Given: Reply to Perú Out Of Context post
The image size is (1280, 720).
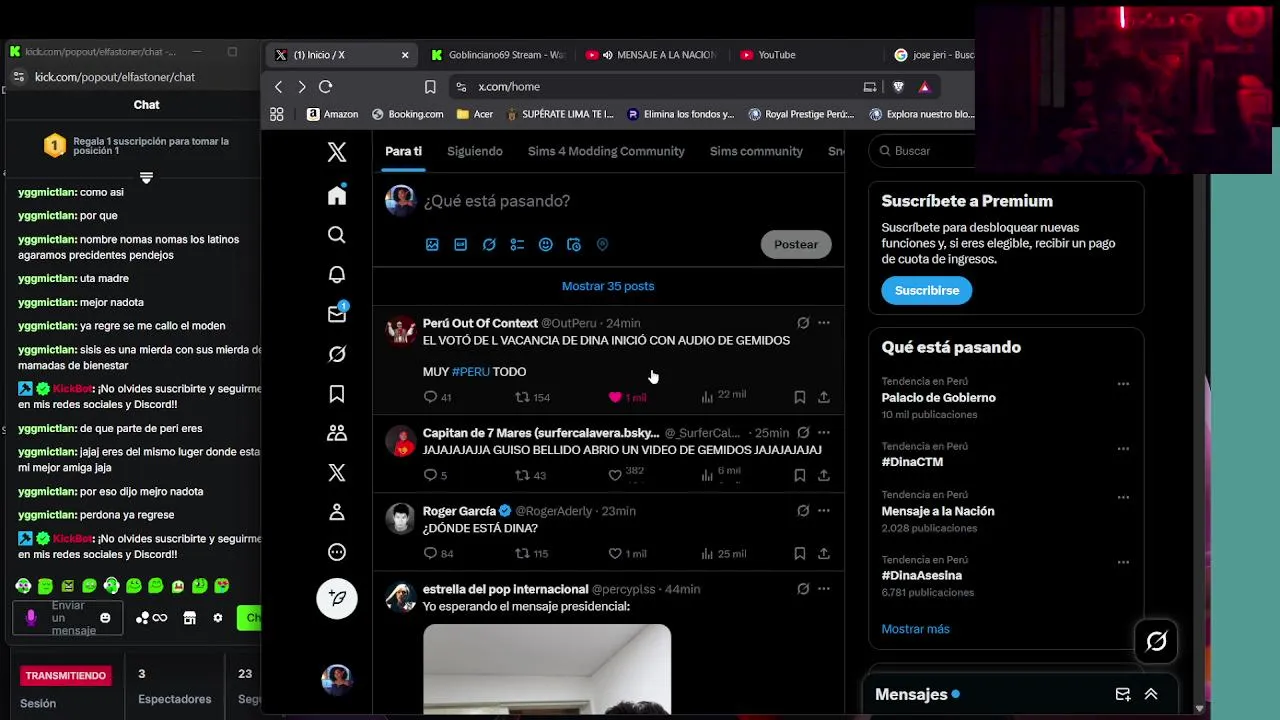Looking at the screenshot, I should pyautogui.click(x=431, y=397).
